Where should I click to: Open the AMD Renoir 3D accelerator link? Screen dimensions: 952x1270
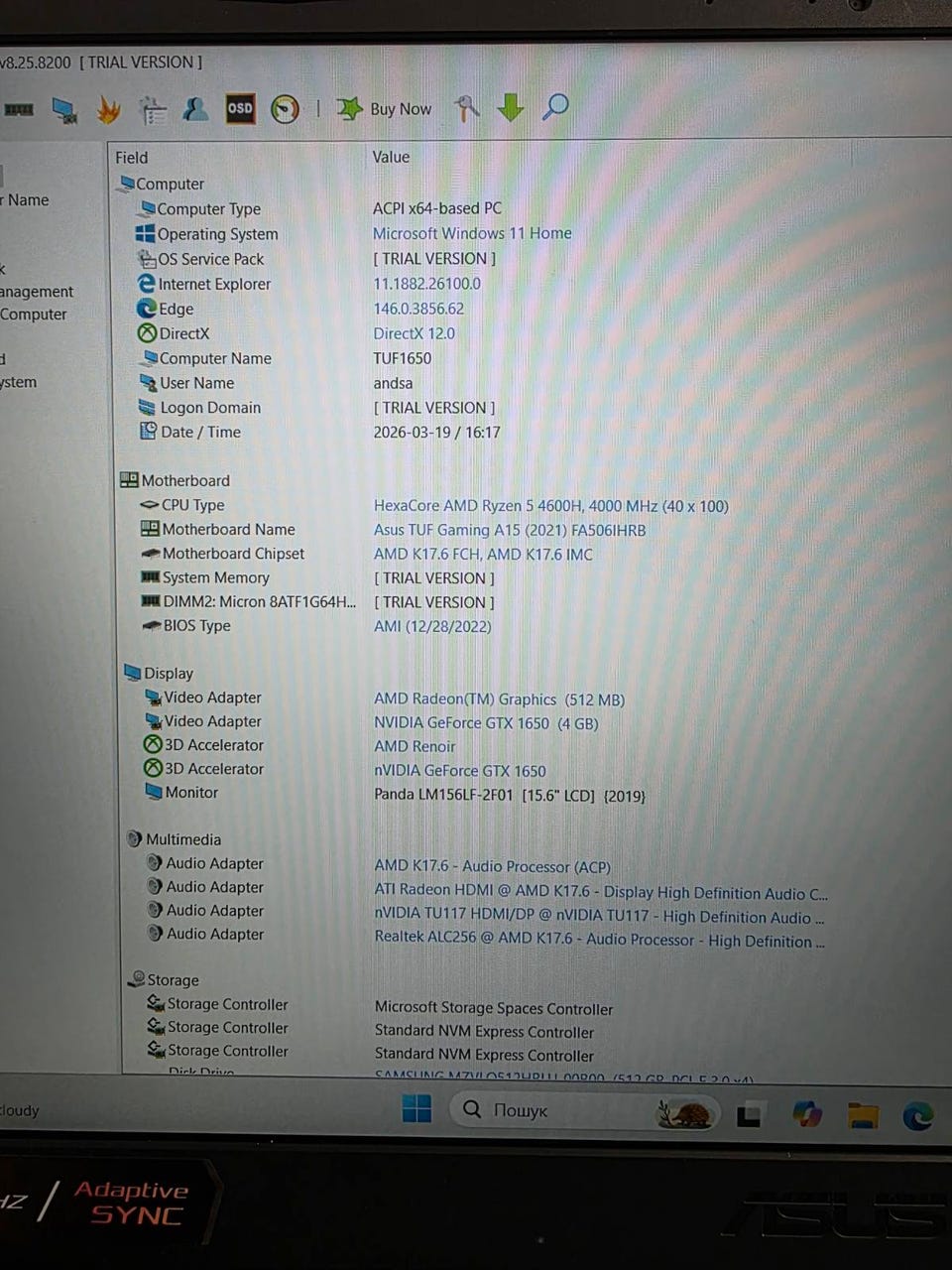415,746
